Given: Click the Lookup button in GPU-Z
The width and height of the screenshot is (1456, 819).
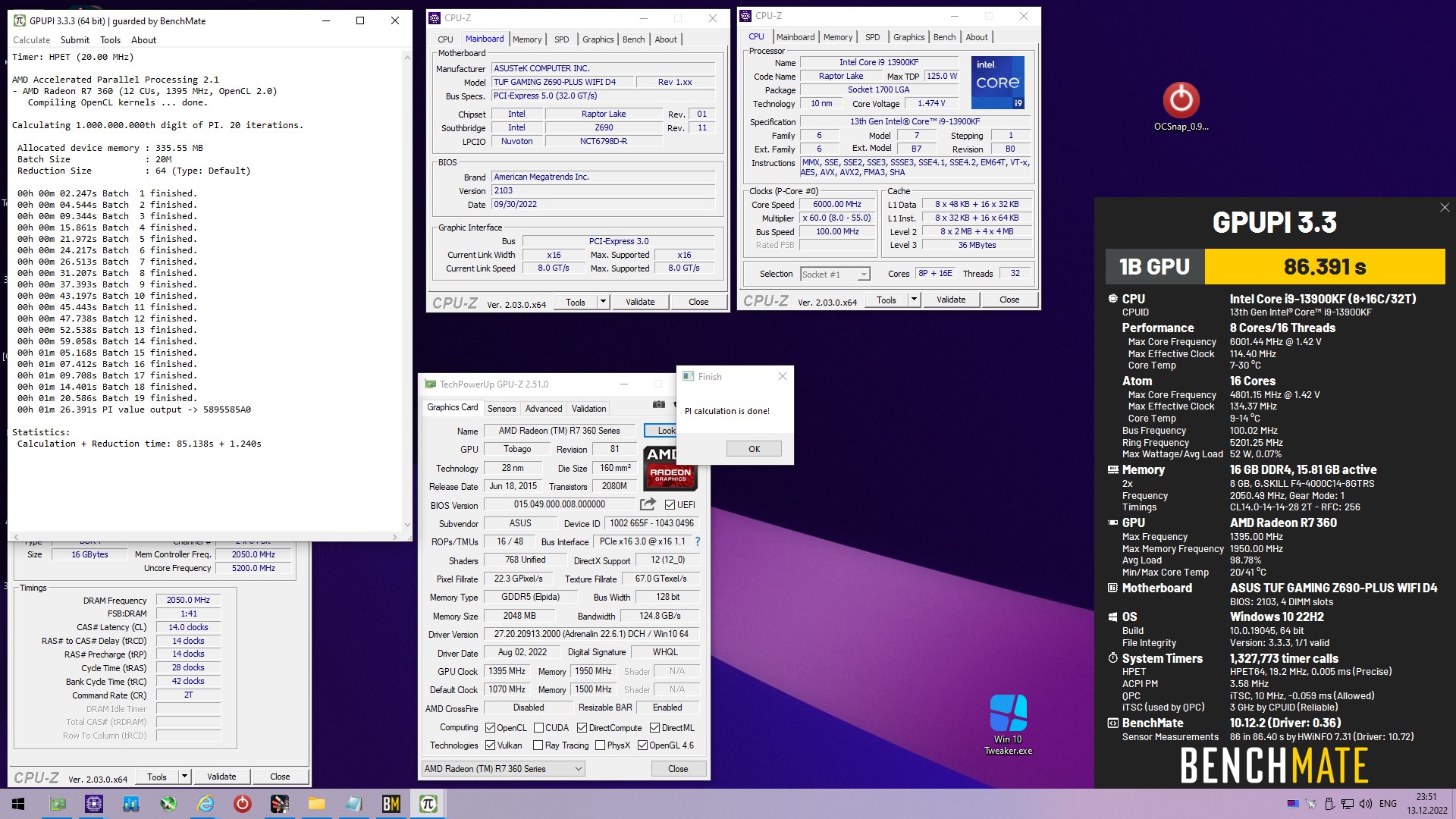Looking at the screenshot, I should (x=661, y=431).
